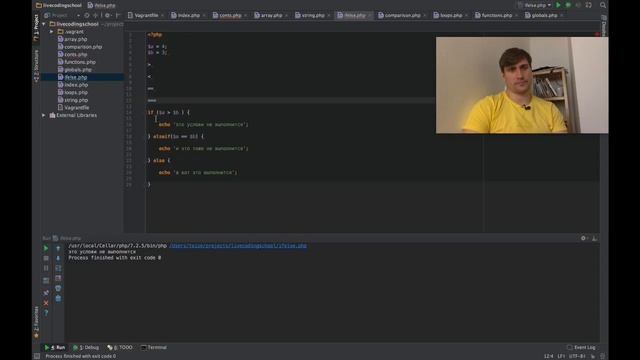This screenshot has width=640, height=360.
Task: Close the ifelse.php editor tab
Action: pos(370,16)
